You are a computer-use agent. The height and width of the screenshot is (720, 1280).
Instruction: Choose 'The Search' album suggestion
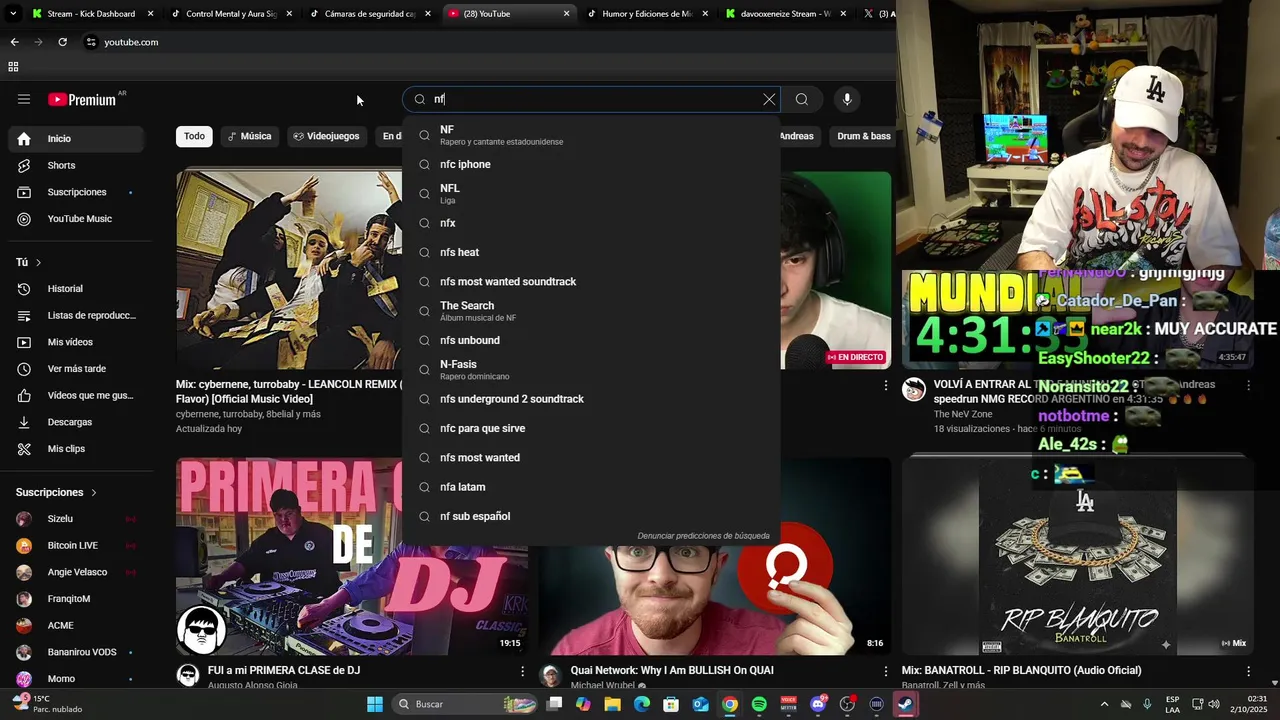click(x=591, y=311)
